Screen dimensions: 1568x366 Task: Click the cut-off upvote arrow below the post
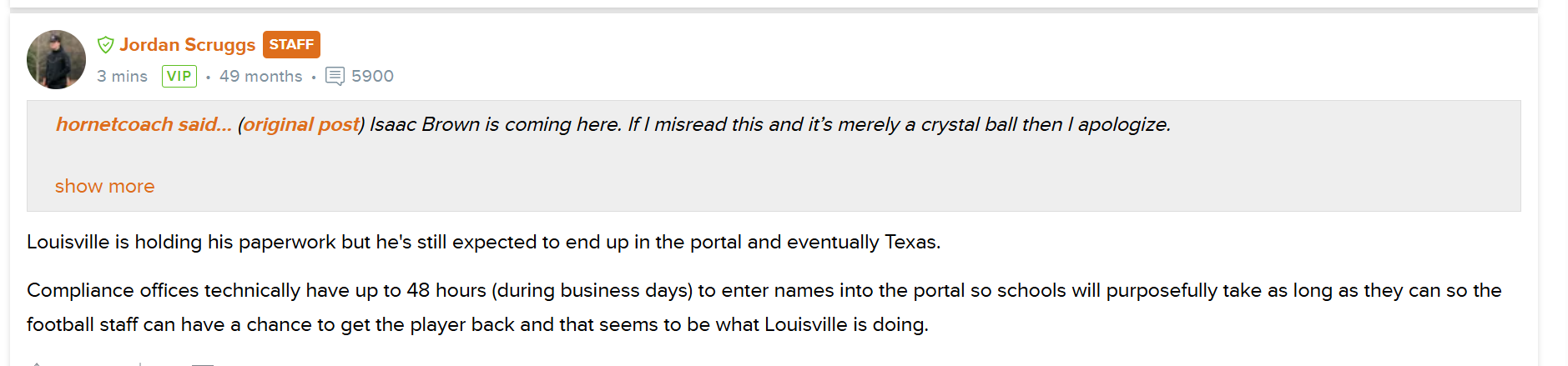[x=37, y=363]
